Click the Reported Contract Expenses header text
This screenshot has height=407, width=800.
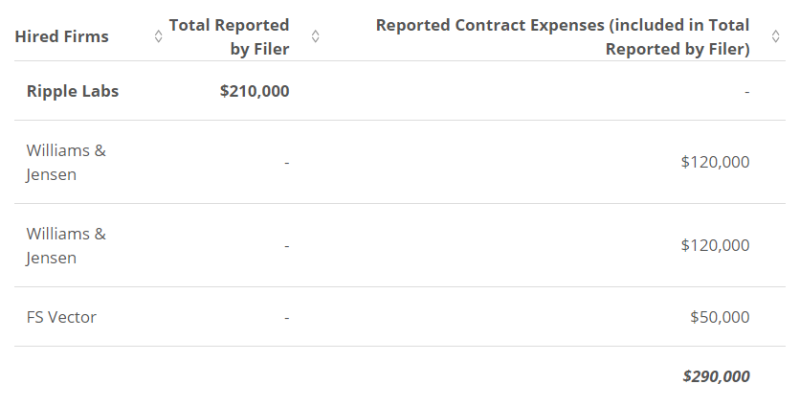click(563, 37)
